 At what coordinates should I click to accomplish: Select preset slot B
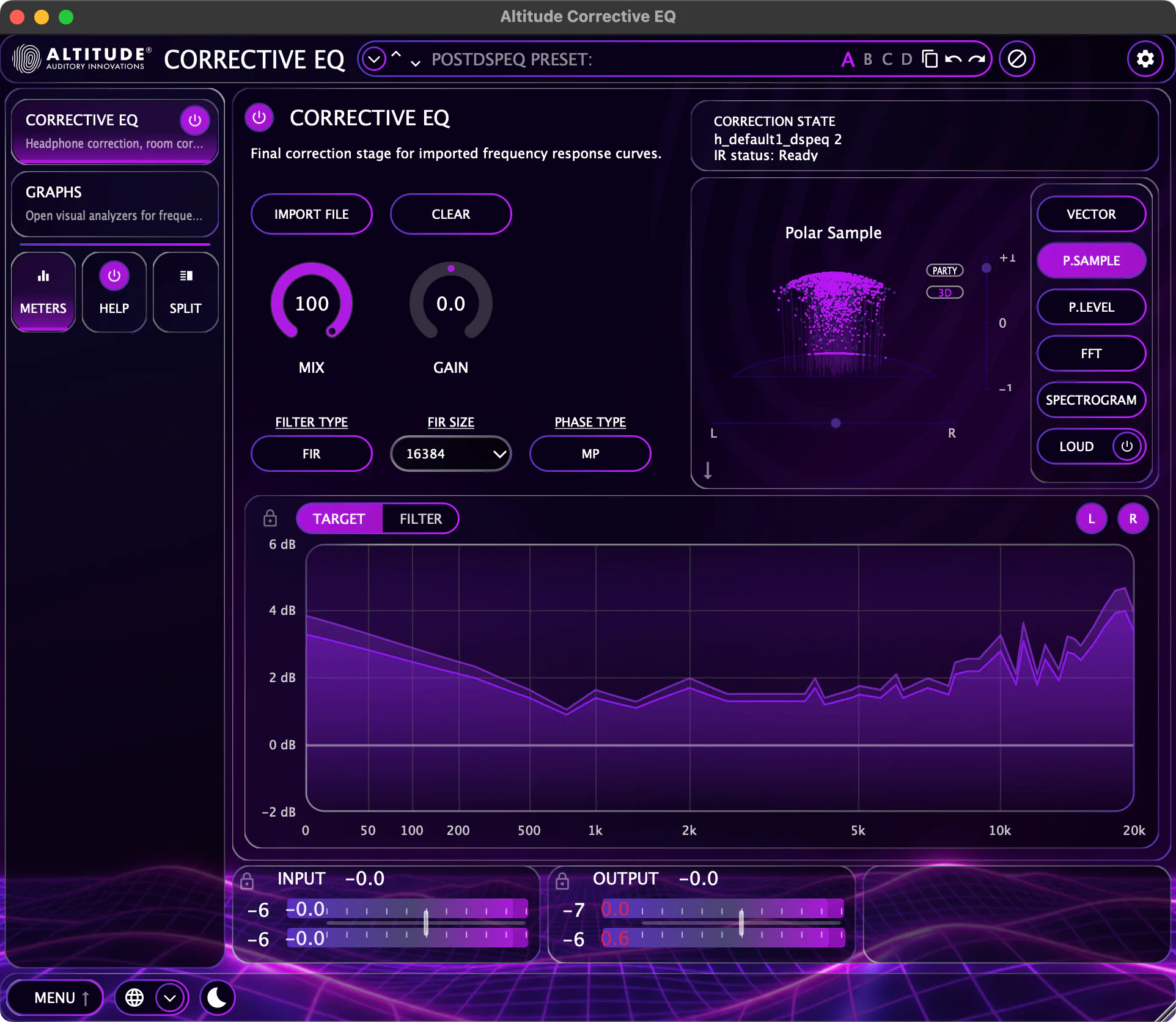[x=868, y=59]
